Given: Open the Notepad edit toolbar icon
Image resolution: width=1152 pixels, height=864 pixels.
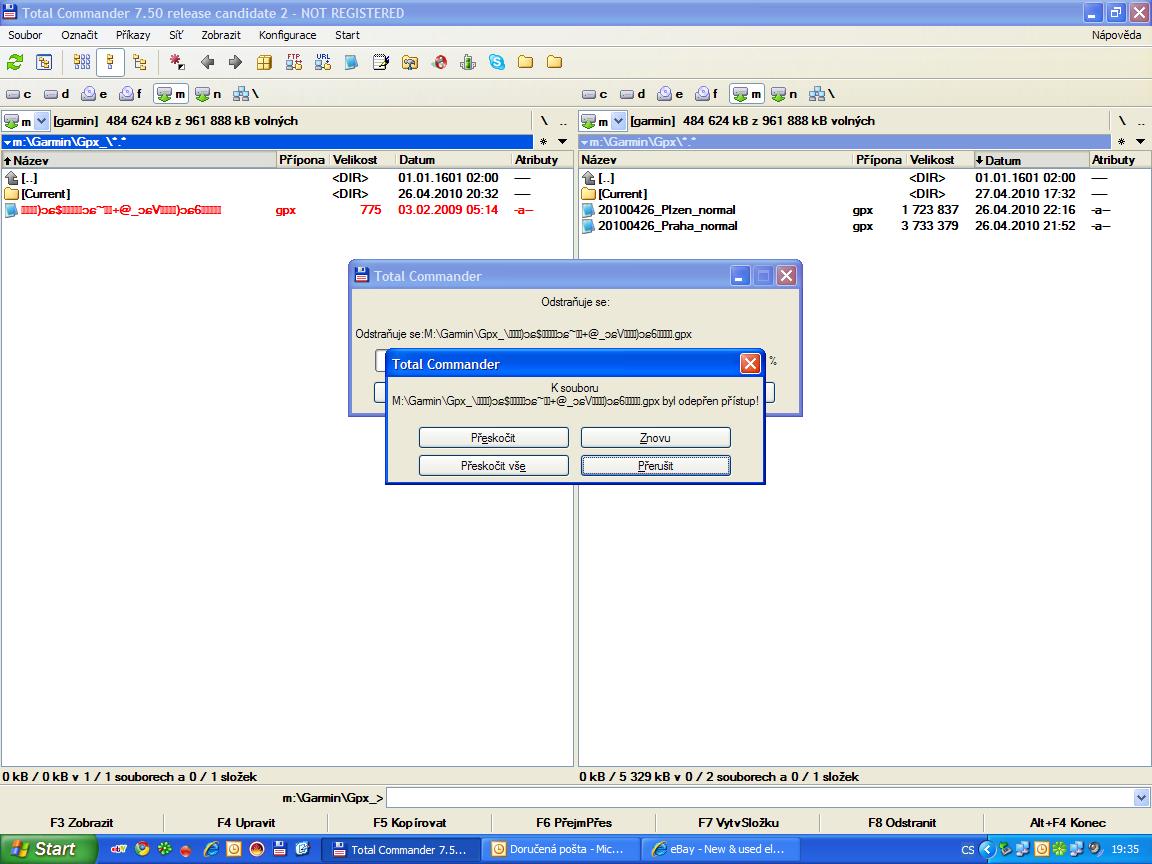Looking at the screenshot, I should point(380,62).
